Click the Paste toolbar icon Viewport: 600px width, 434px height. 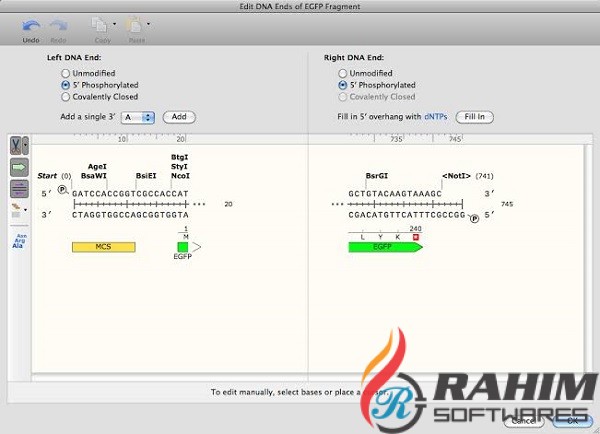click(134, 26)
